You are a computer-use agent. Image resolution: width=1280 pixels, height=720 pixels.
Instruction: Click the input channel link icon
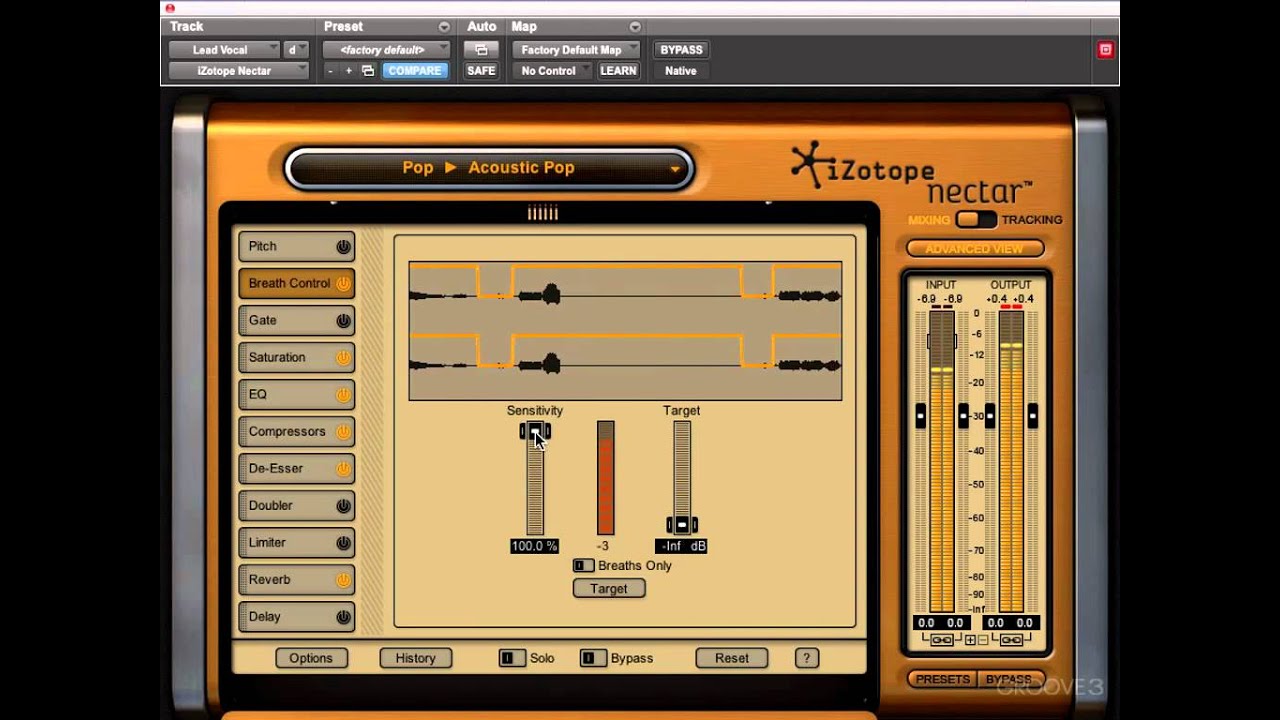pyautogui.click(x=941, y=639)
